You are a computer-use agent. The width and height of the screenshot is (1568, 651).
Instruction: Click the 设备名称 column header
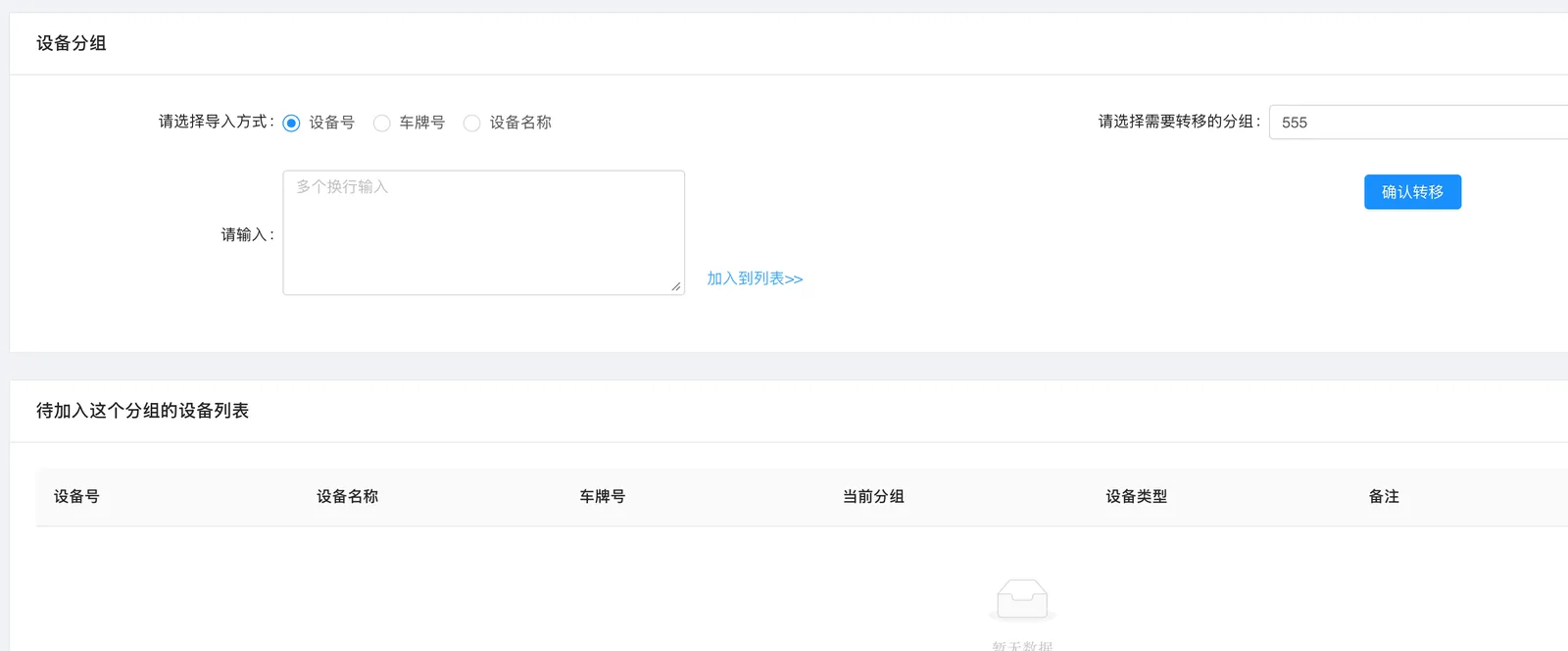coord(347,496)
